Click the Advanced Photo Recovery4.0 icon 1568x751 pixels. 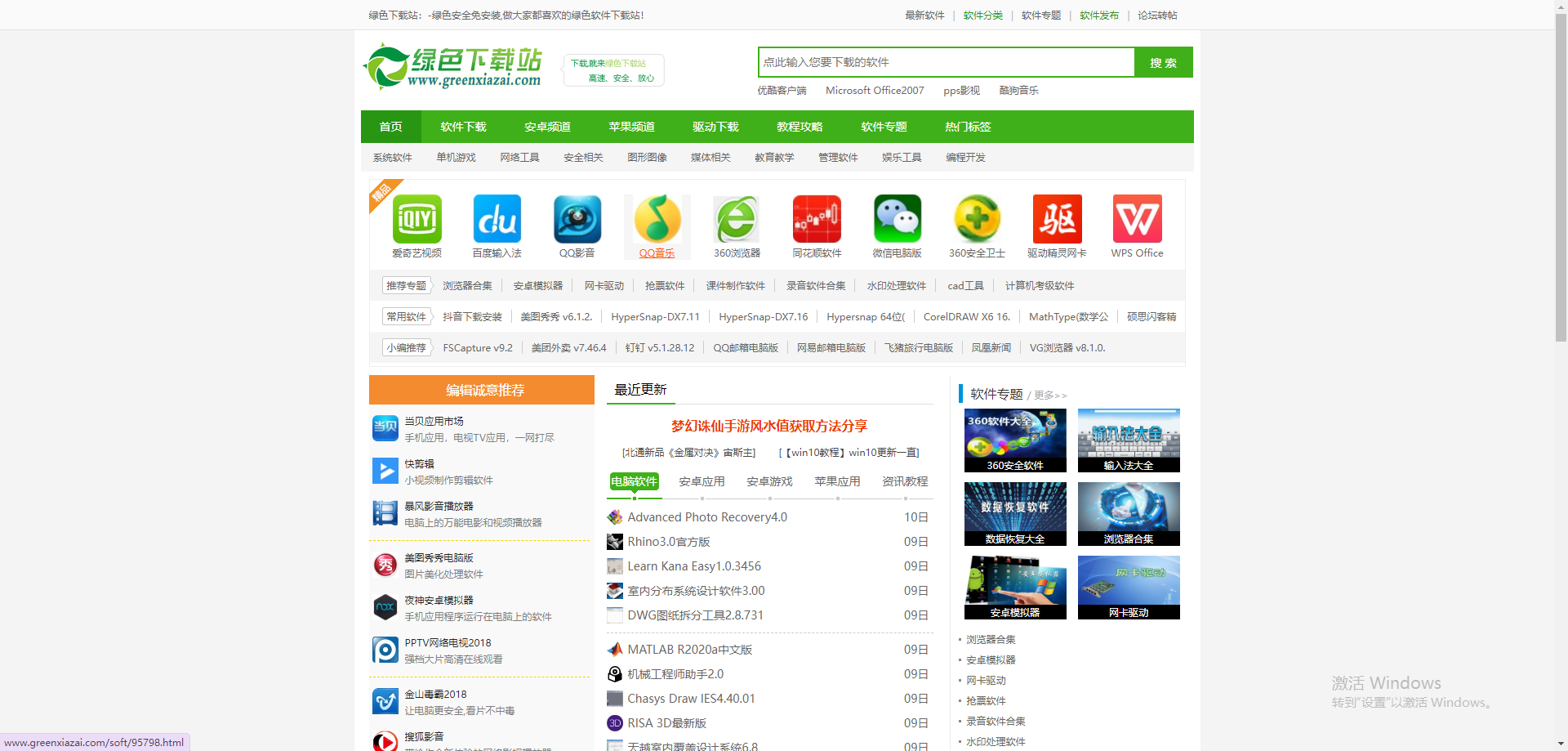point(615,517)
